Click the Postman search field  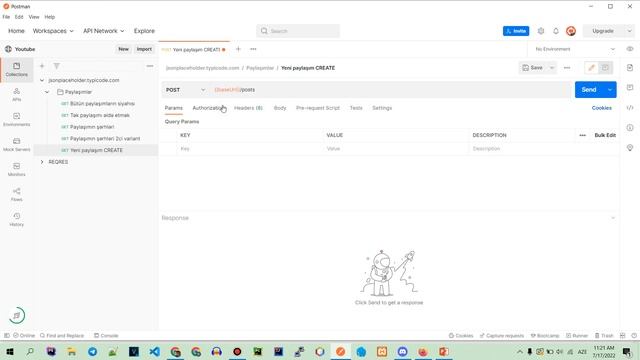click(x=298, y=31)
